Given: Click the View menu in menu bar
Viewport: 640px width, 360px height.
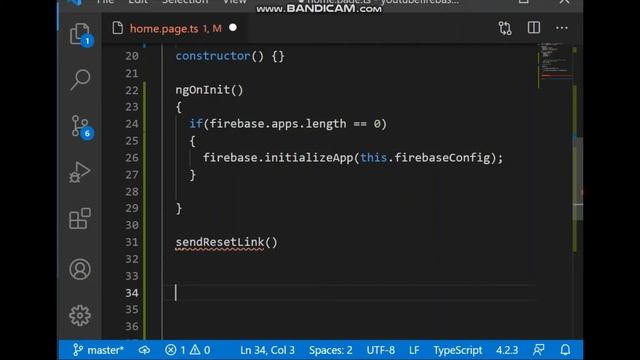Looking at the screenshot, I should click(235, 2).
